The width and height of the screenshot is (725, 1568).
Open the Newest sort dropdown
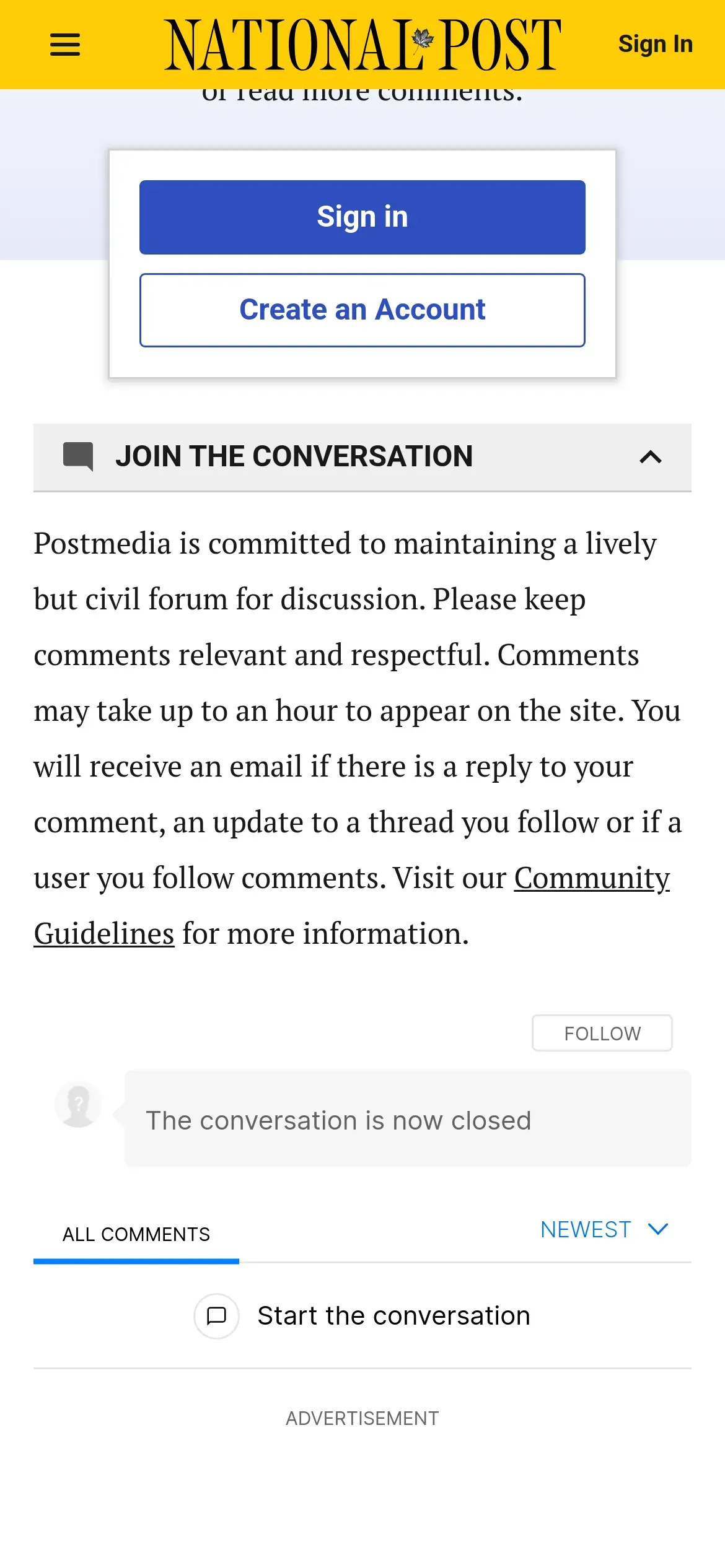click(x=586, y=1229)
